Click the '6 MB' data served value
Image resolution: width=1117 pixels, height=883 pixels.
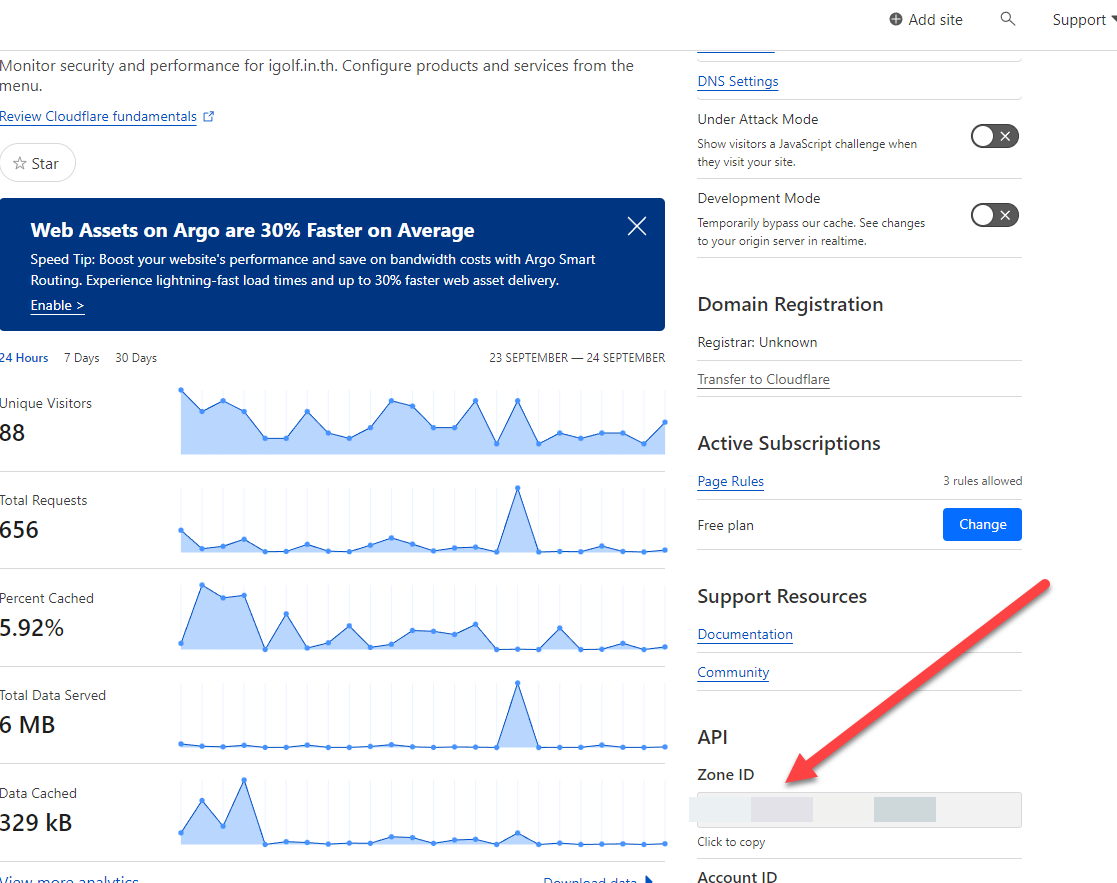tap(27, 725)
